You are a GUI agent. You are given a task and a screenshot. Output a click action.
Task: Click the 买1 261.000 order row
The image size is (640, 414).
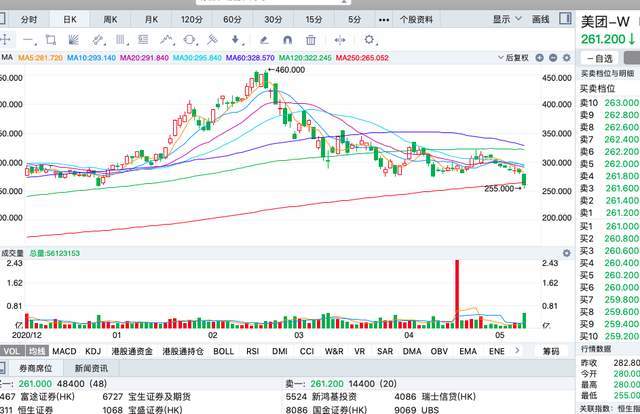(x=610, y=226)
